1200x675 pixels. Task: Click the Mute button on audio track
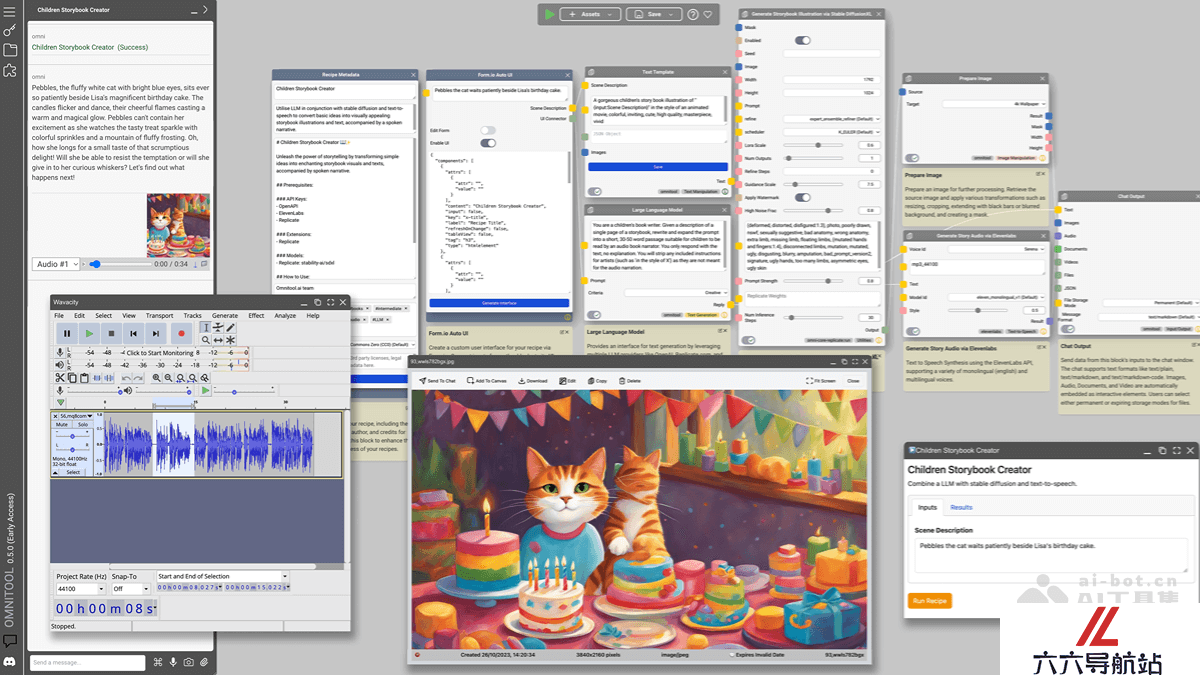pos(61,424)
